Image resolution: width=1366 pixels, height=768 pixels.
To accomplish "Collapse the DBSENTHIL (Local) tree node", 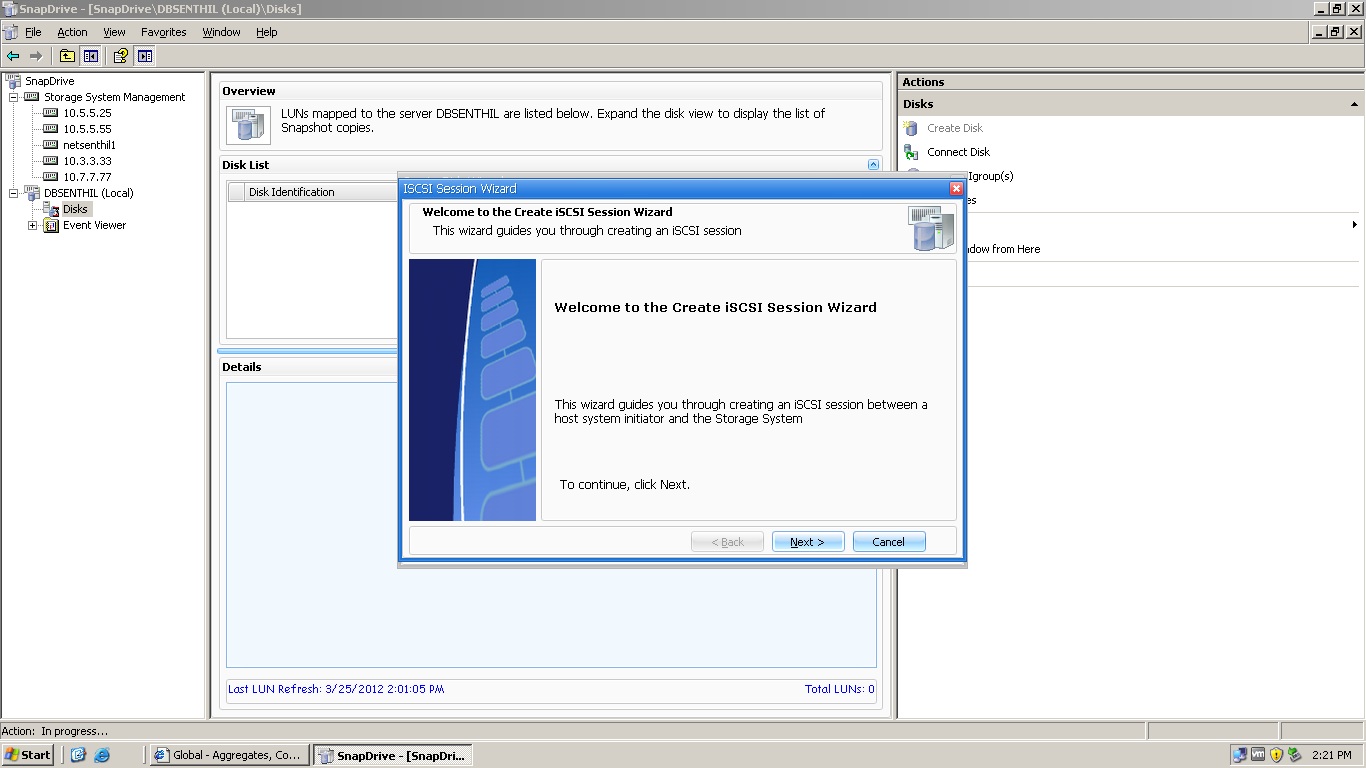I will point(14,193).
